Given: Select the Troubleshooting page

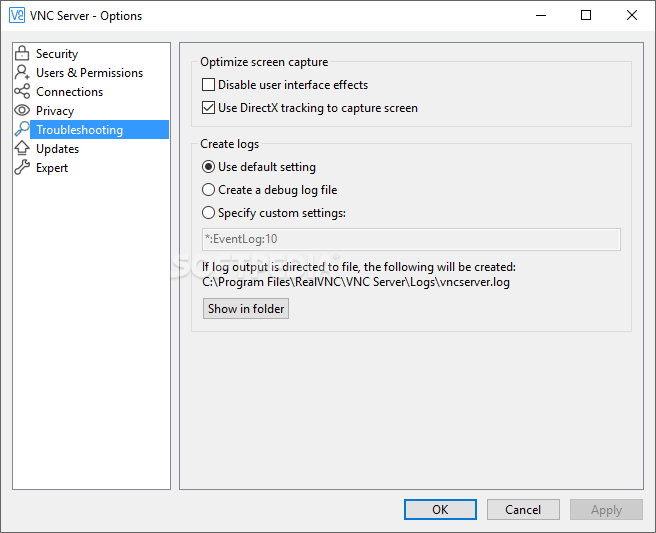Looking at the screenshot, I should (100, 130).
